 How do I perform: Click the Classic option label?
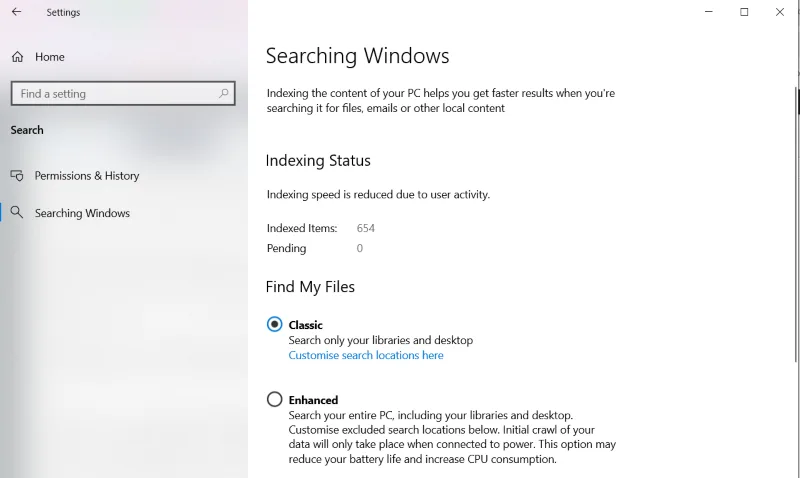coord(306,325)
